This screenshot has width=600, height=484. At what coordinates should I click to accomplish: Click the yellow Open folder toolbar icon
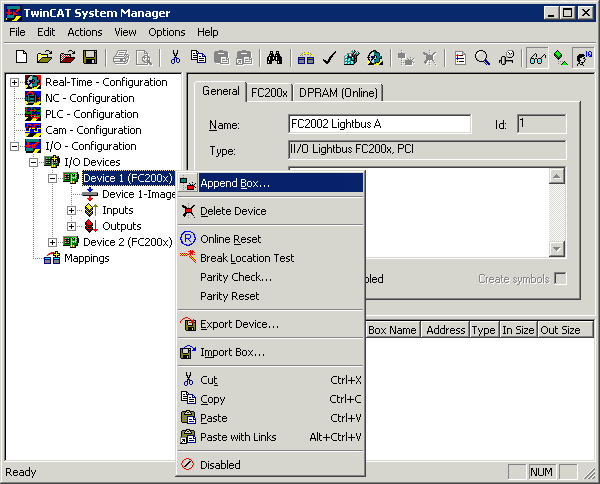click(x=44, y=58)
